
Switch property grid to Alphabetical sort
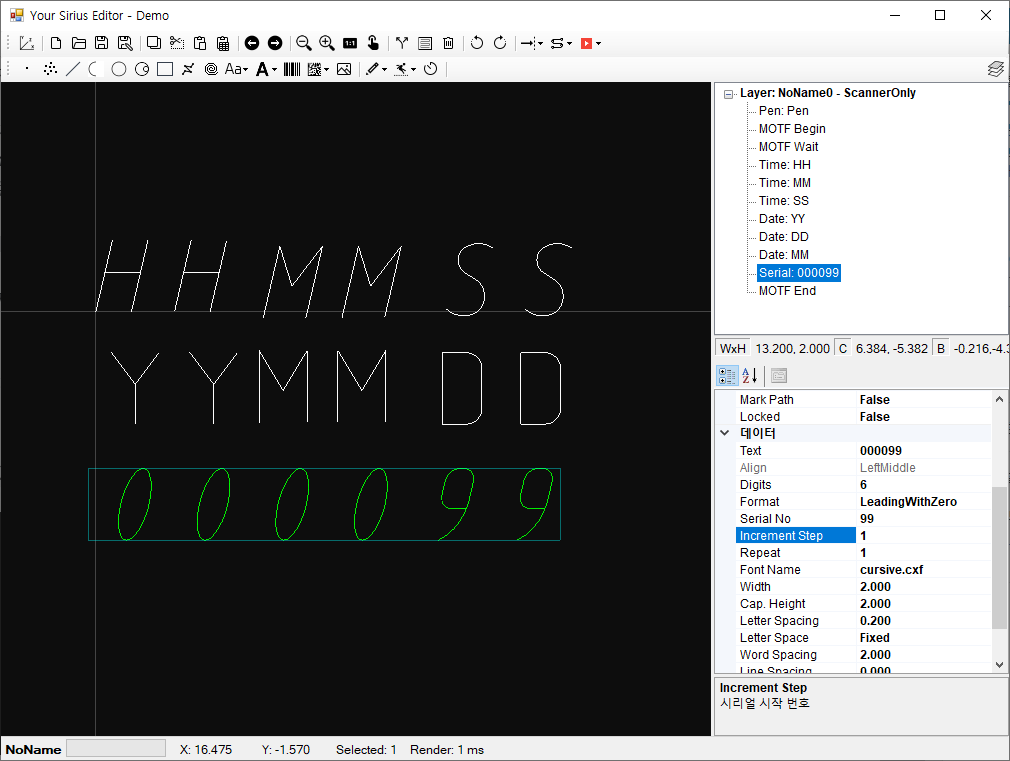coord(749,376)
